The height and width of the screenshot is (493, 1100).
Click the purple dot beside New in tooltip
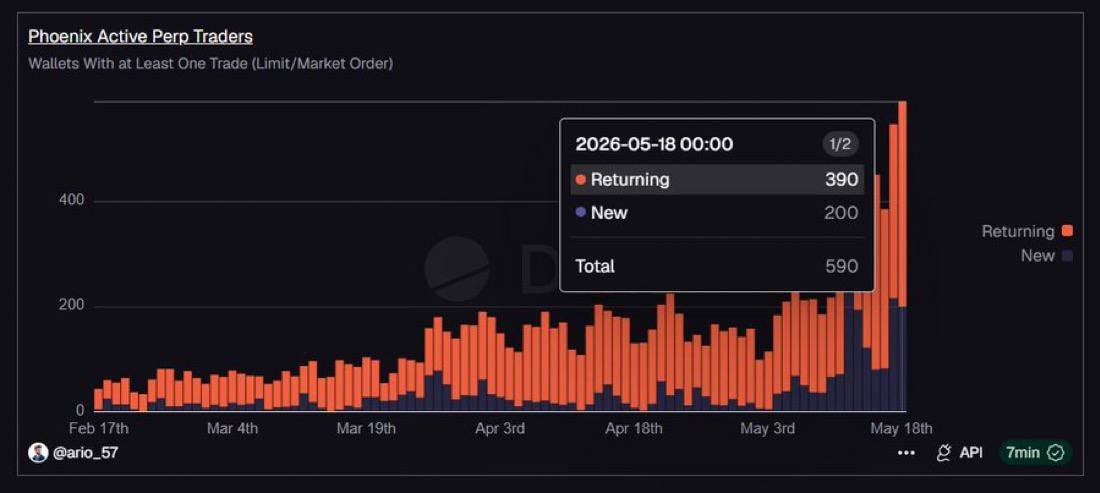pos(580,212)
